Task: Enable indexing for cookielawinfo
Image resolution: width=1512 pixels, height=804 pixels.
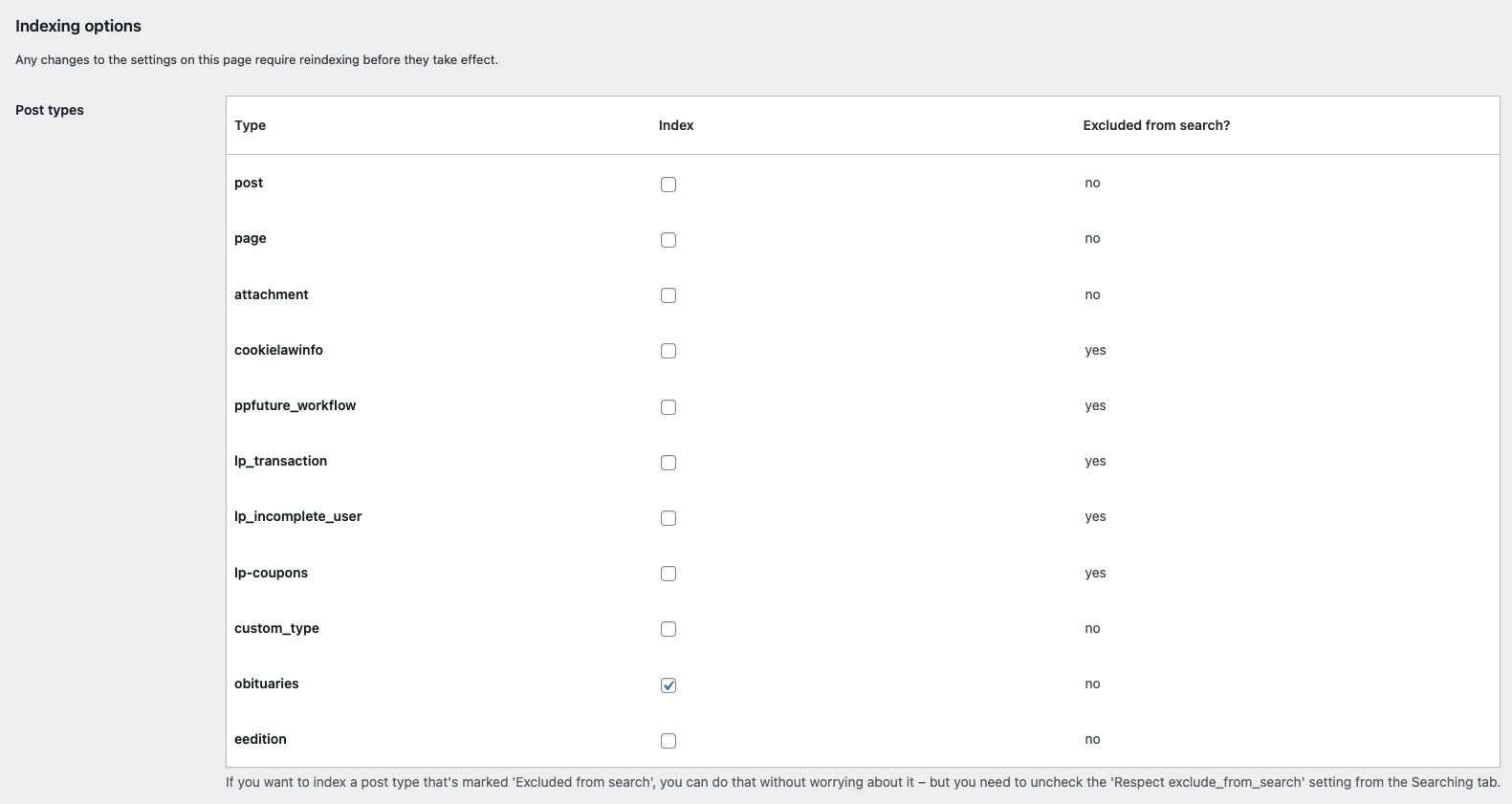Action: 668,351
